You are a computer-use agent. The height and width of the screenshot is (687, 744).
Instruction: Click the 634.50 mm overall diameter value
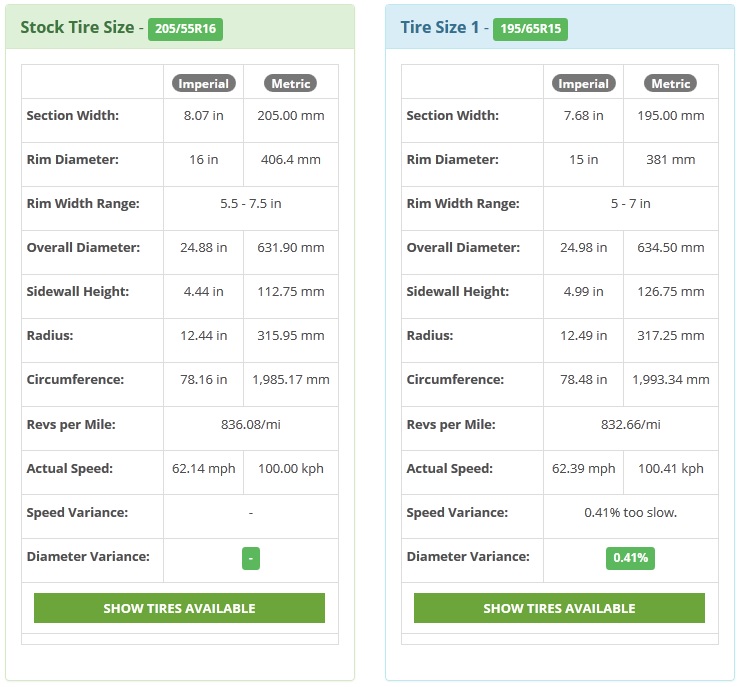point(670,248)
